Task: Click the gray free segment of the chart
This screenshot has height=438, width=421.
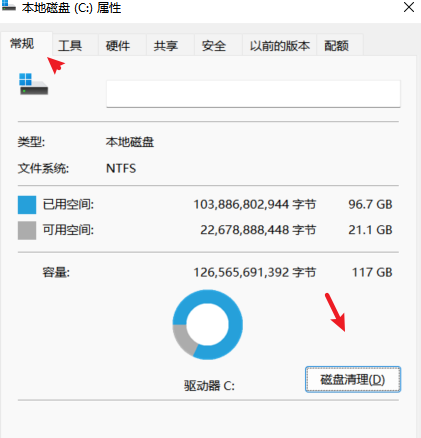Action: click(x=183, y=339)
